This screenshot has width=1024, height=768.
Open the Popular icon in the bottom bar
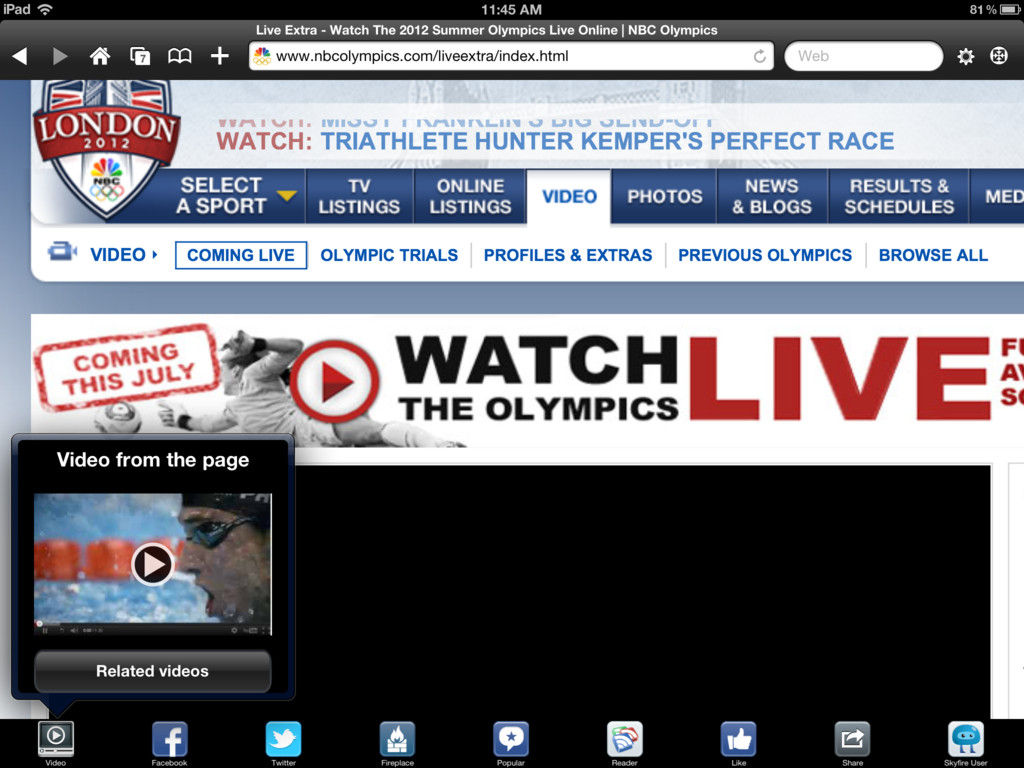point(511,739)
